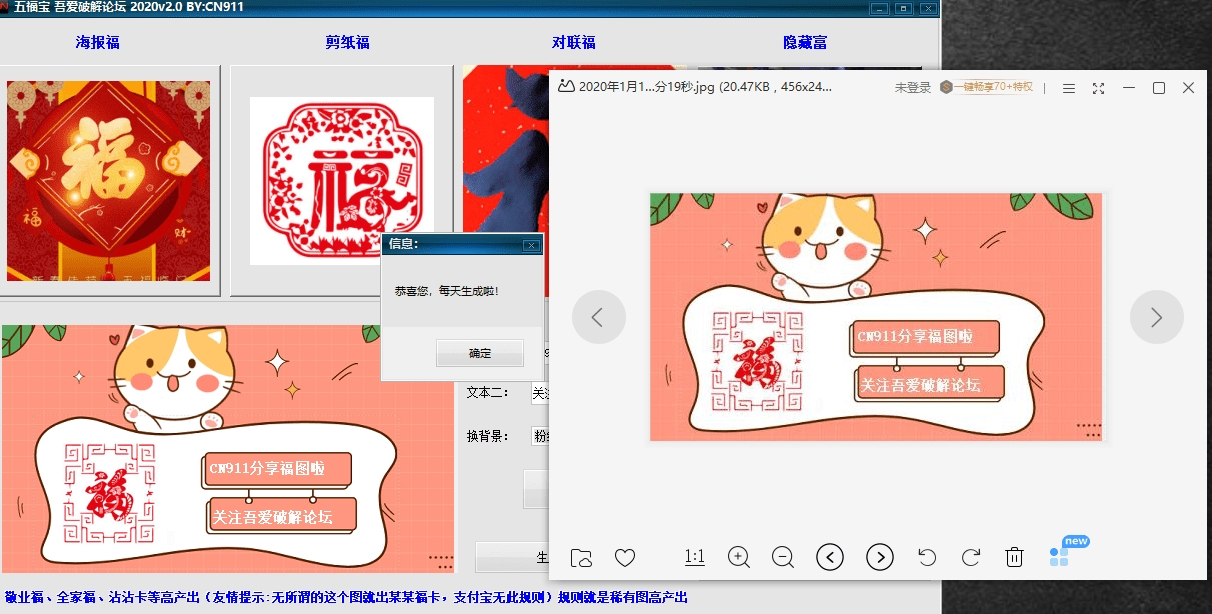The width and height of the screenshot is (1212, 614).
Task: Switch to the 剪纸福 tab
Action: pos(347,43)
